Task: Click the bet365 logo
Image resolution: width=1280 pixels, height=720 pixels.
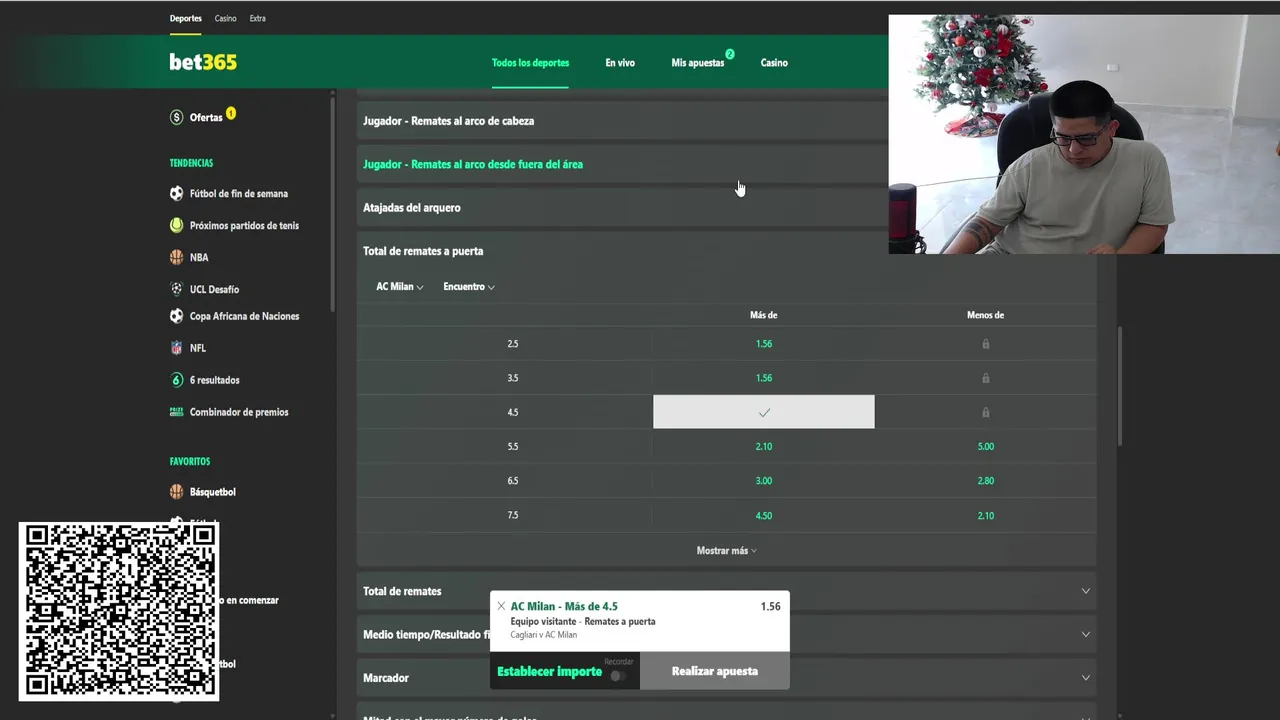Action: click(203, 62)
